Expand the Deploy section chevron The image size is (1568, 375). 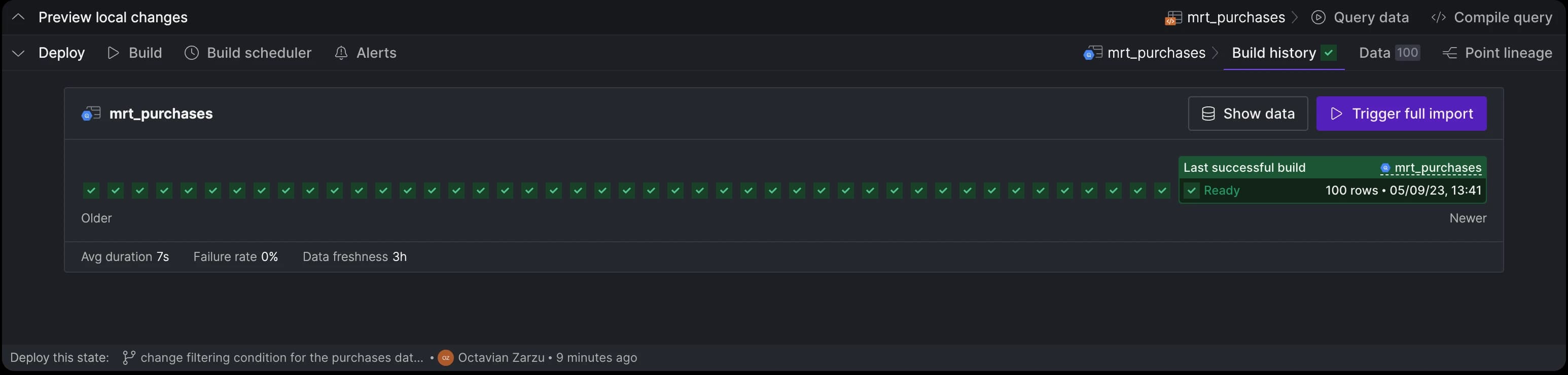coord(18,54)
